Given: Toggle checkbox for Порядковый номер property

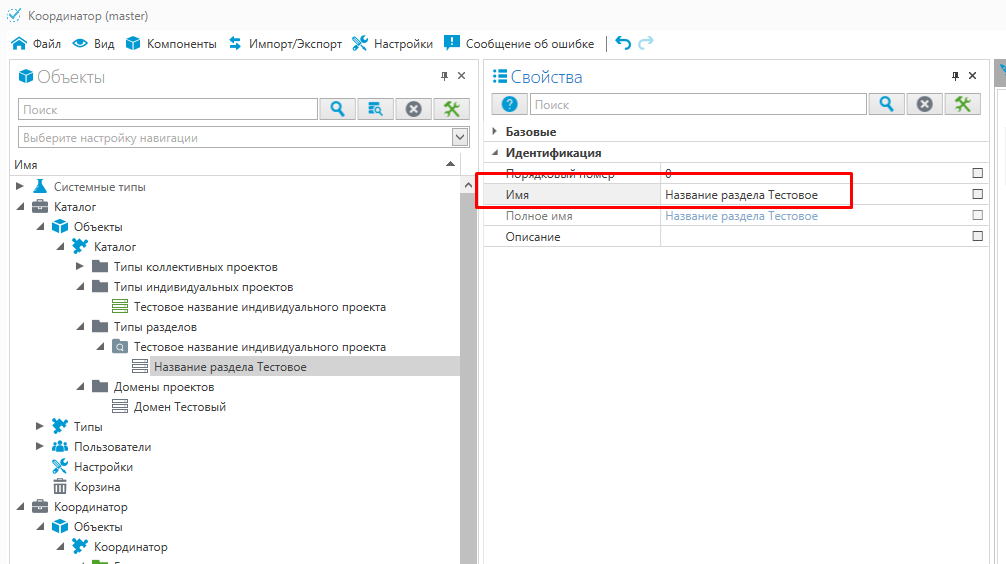Looking at the screenshot, I should click(977, 173).
